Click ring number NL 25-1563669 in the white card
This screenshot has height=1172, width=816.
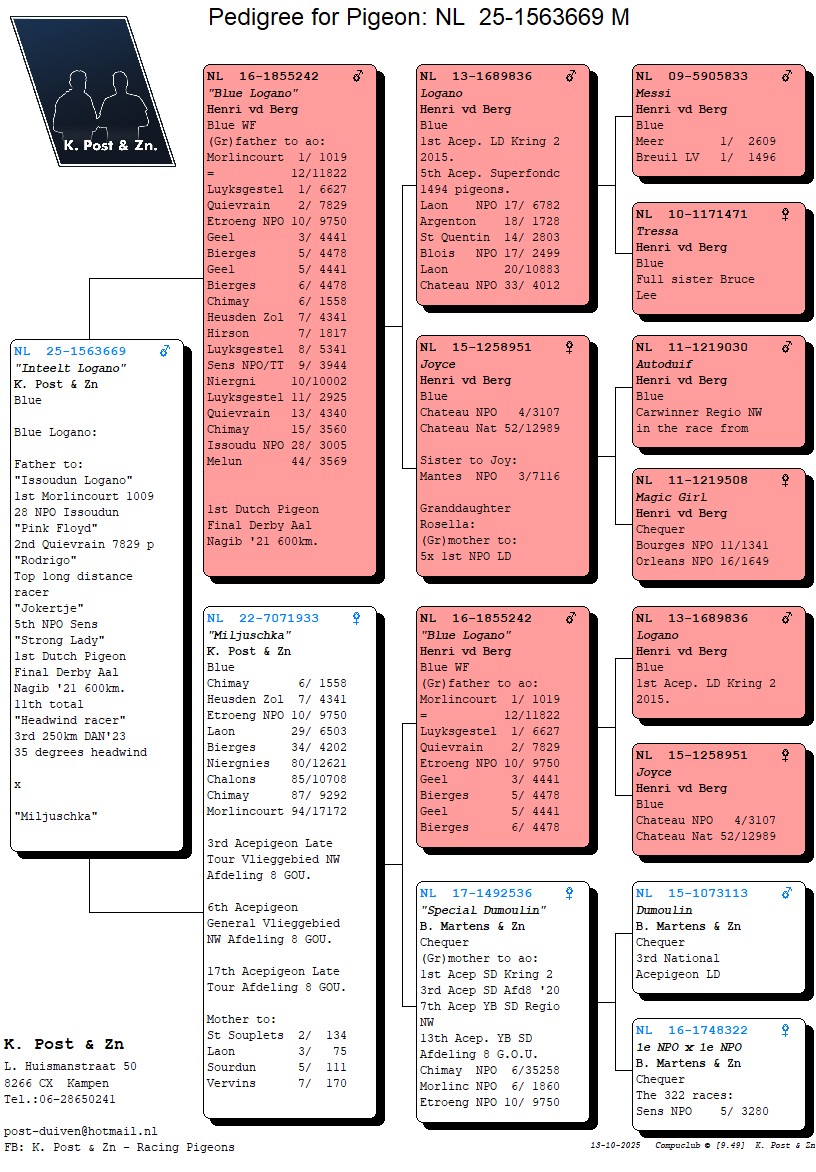[x=70, y=351]
